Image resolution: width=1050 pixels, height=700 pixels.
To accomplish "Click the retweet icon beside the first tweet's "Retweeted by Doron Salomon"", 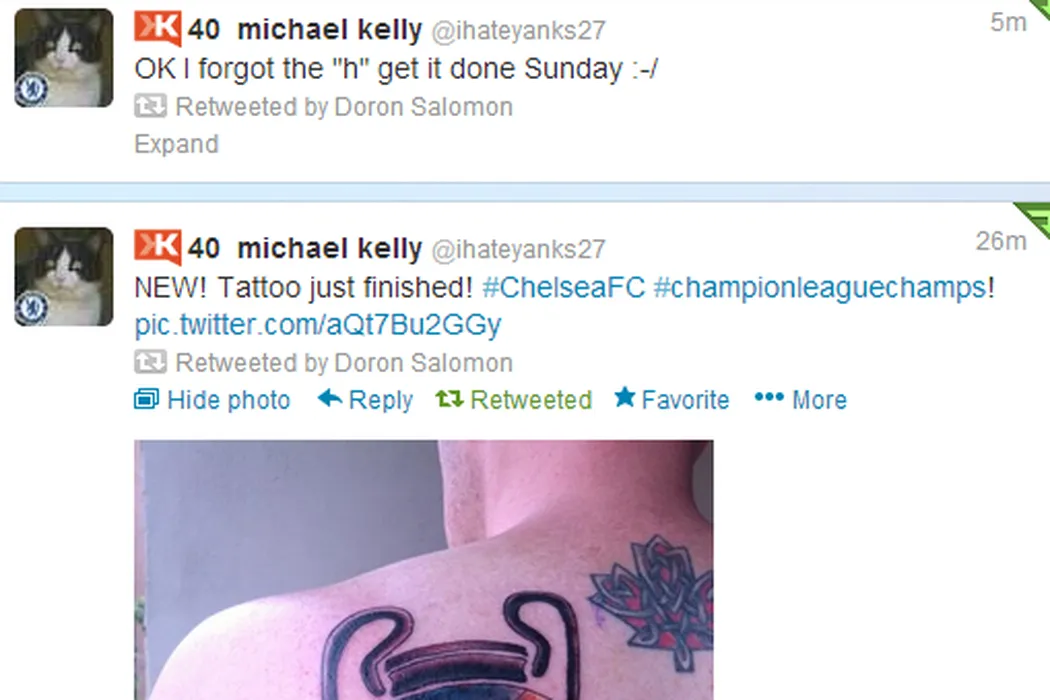I will tap(150, 107).
